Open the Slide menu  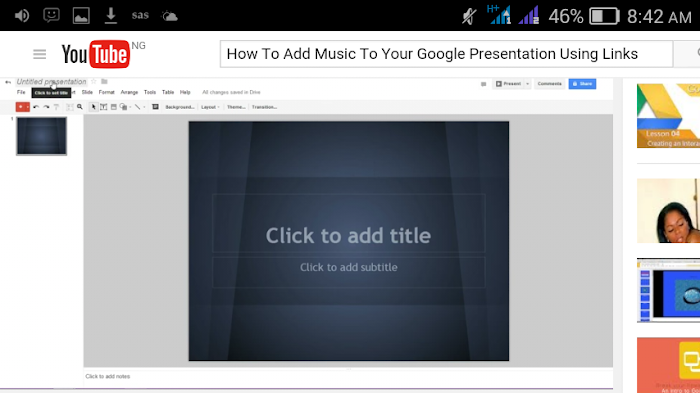87,92
